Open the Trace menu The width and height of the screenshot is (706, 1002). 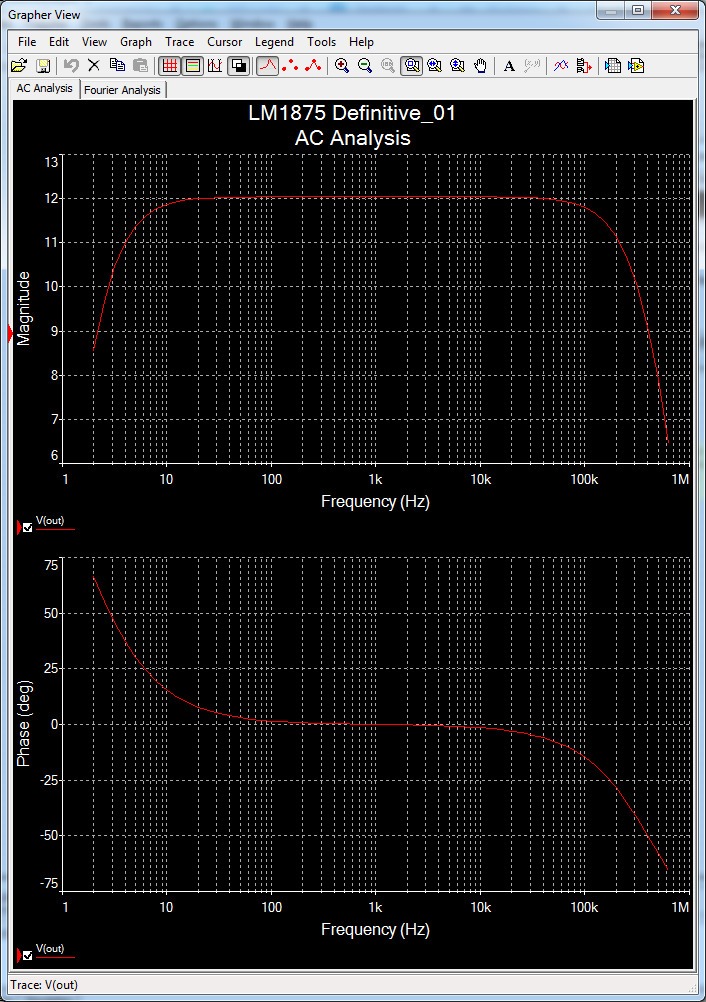click(x=180, y=42)
